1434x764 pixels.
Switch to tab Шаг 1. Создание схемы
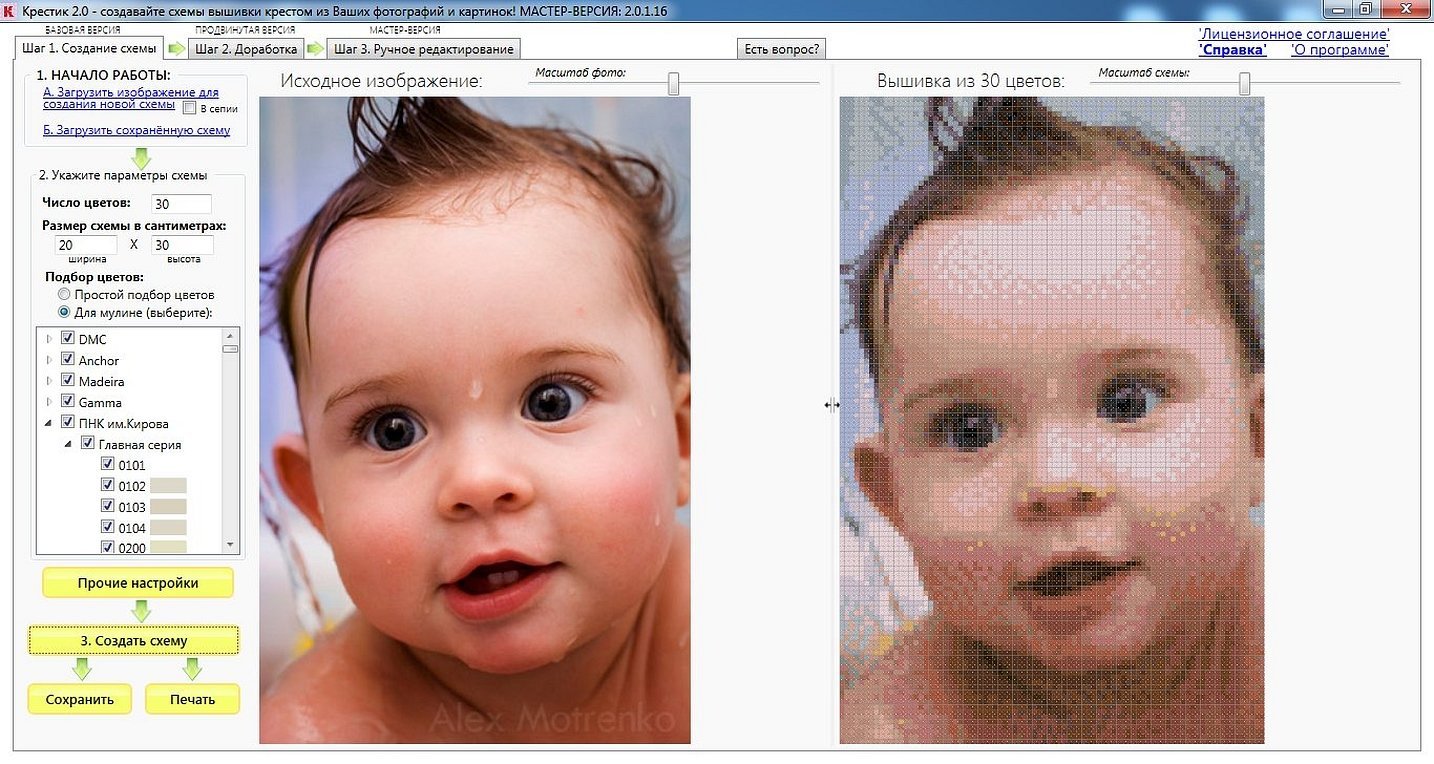pos(89,48)
